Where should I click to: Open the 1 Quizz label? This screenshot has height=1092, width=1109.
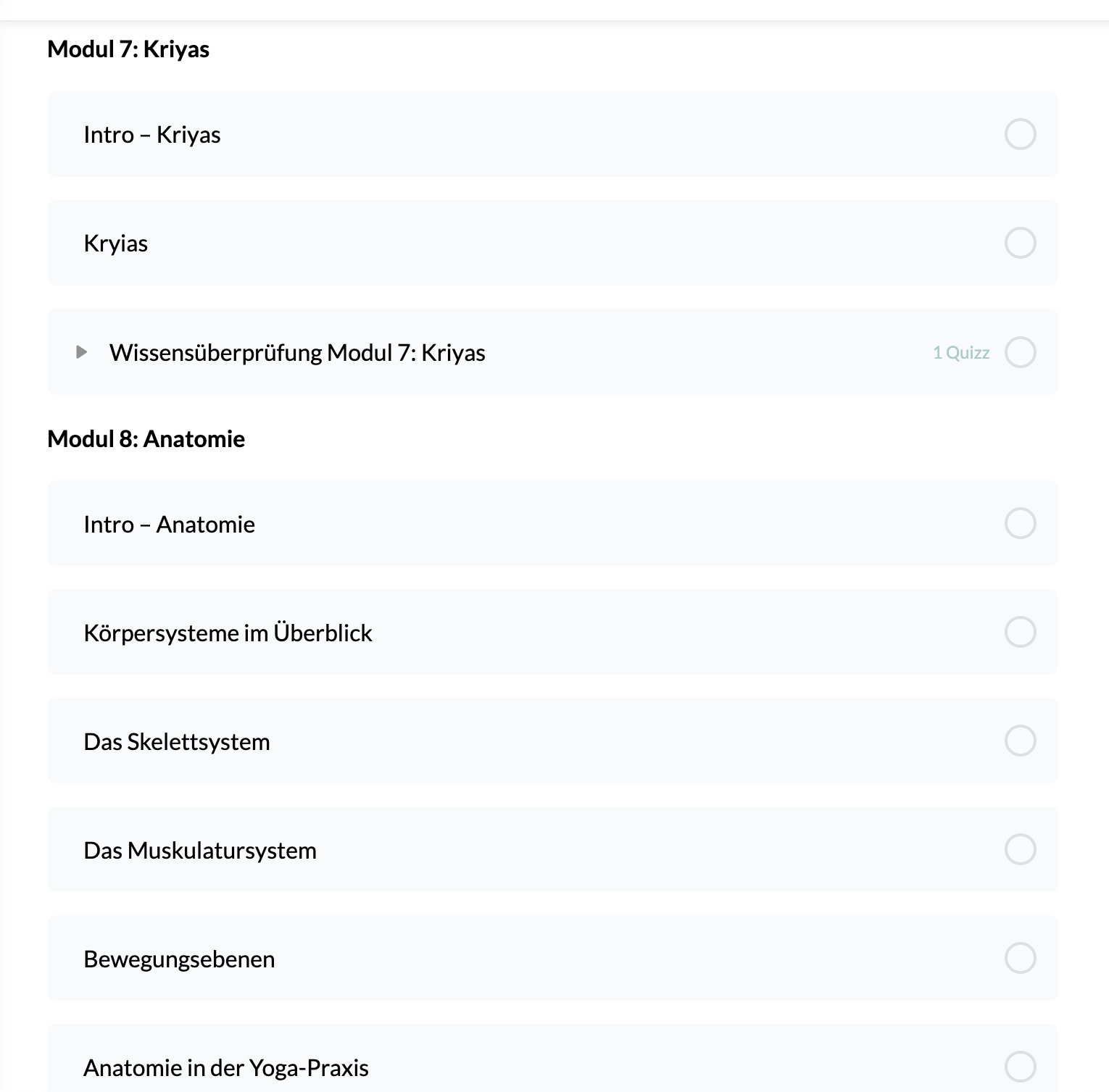click(961, 353)
